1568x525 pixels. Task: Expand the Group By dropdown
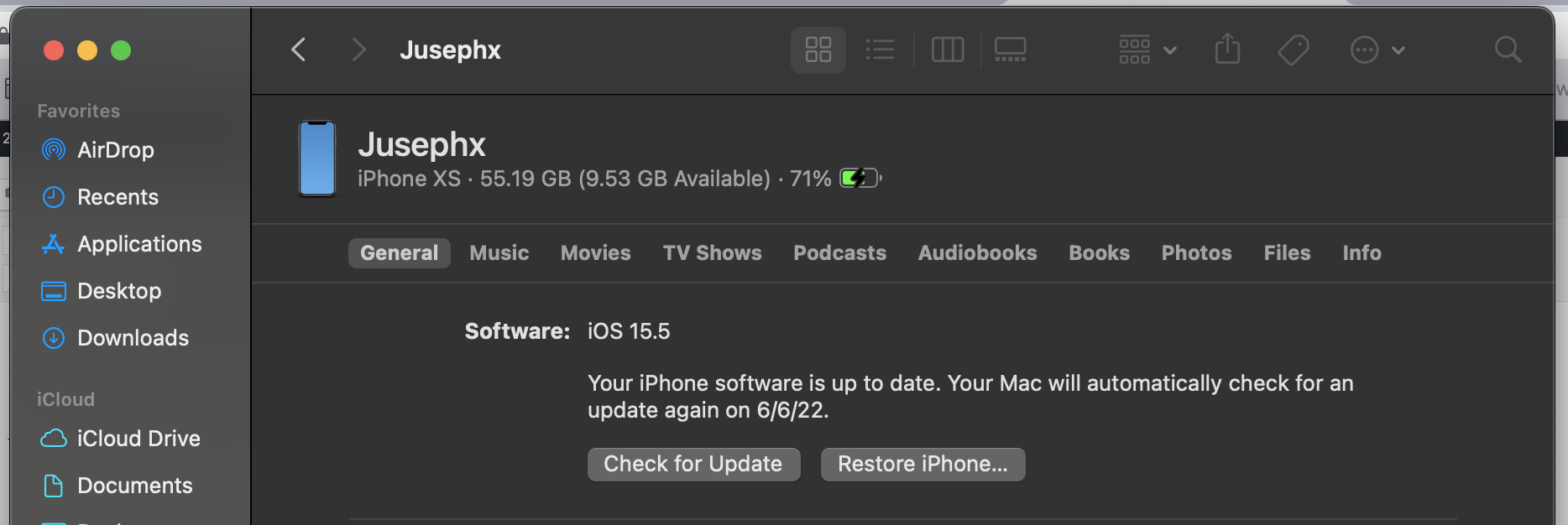1147,50
